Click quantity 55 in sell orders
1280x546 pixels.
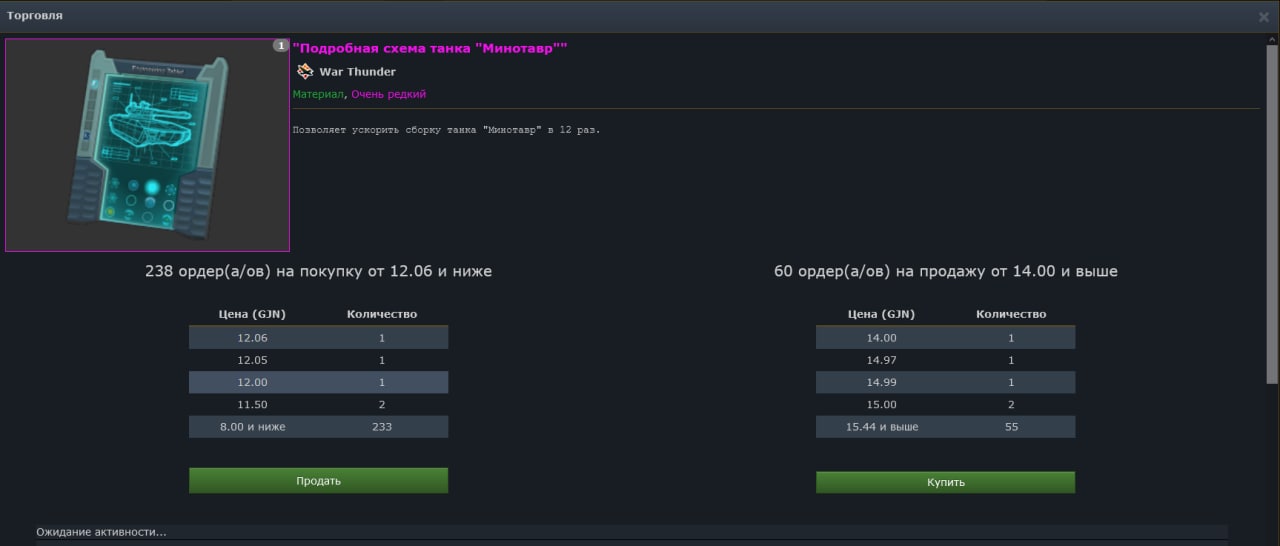click(1011, 427)
